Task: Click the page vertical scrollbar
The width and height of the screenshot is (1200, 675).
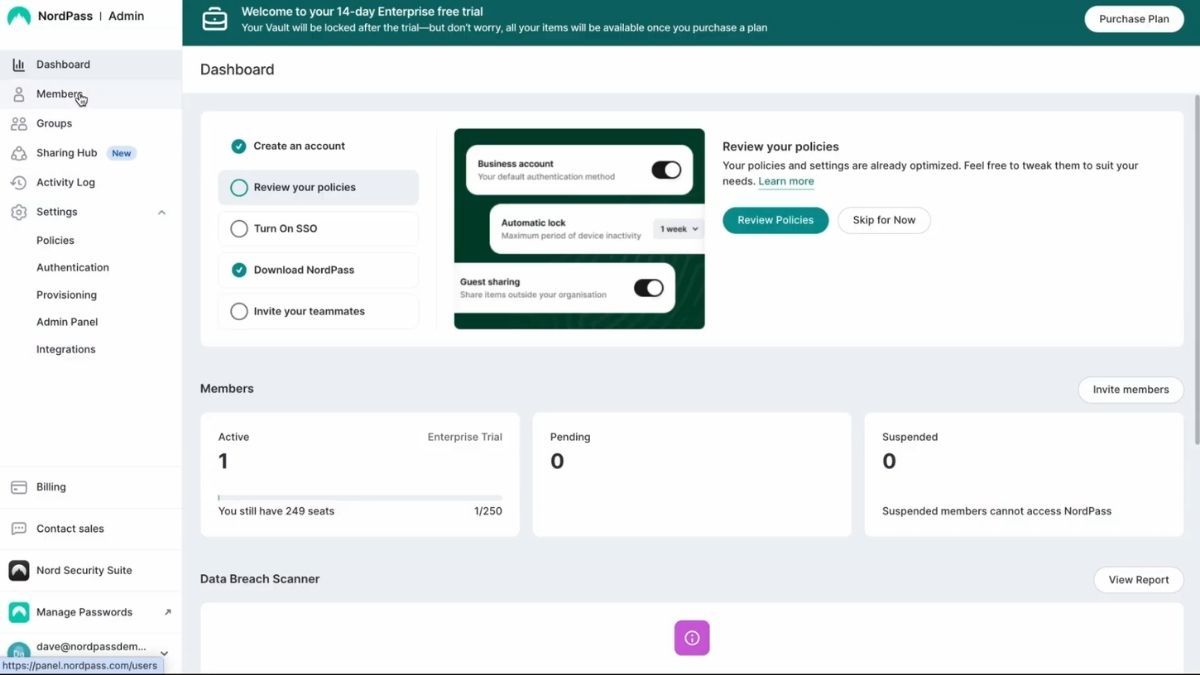Action: click(1196, 270)
